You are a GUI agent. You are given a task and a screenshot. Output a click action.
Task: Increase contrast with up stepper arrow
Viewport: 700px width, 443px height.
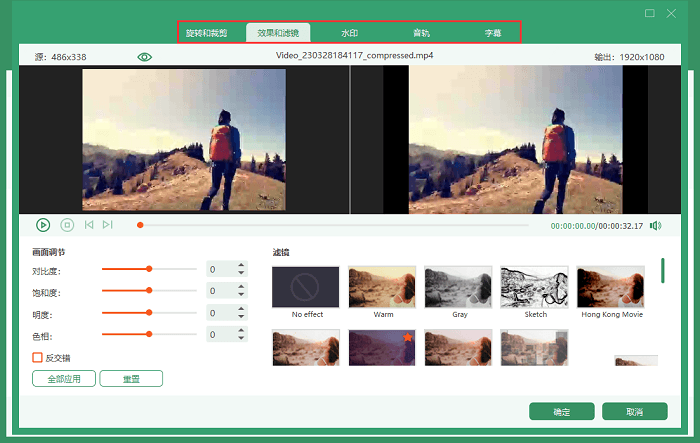(x=241, y=265)
